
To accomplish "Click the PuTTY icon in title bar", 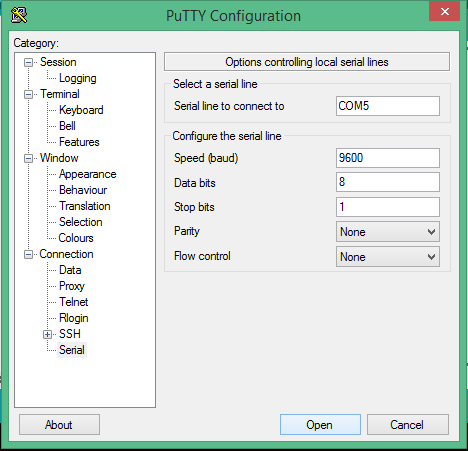I will click(19, 15).
